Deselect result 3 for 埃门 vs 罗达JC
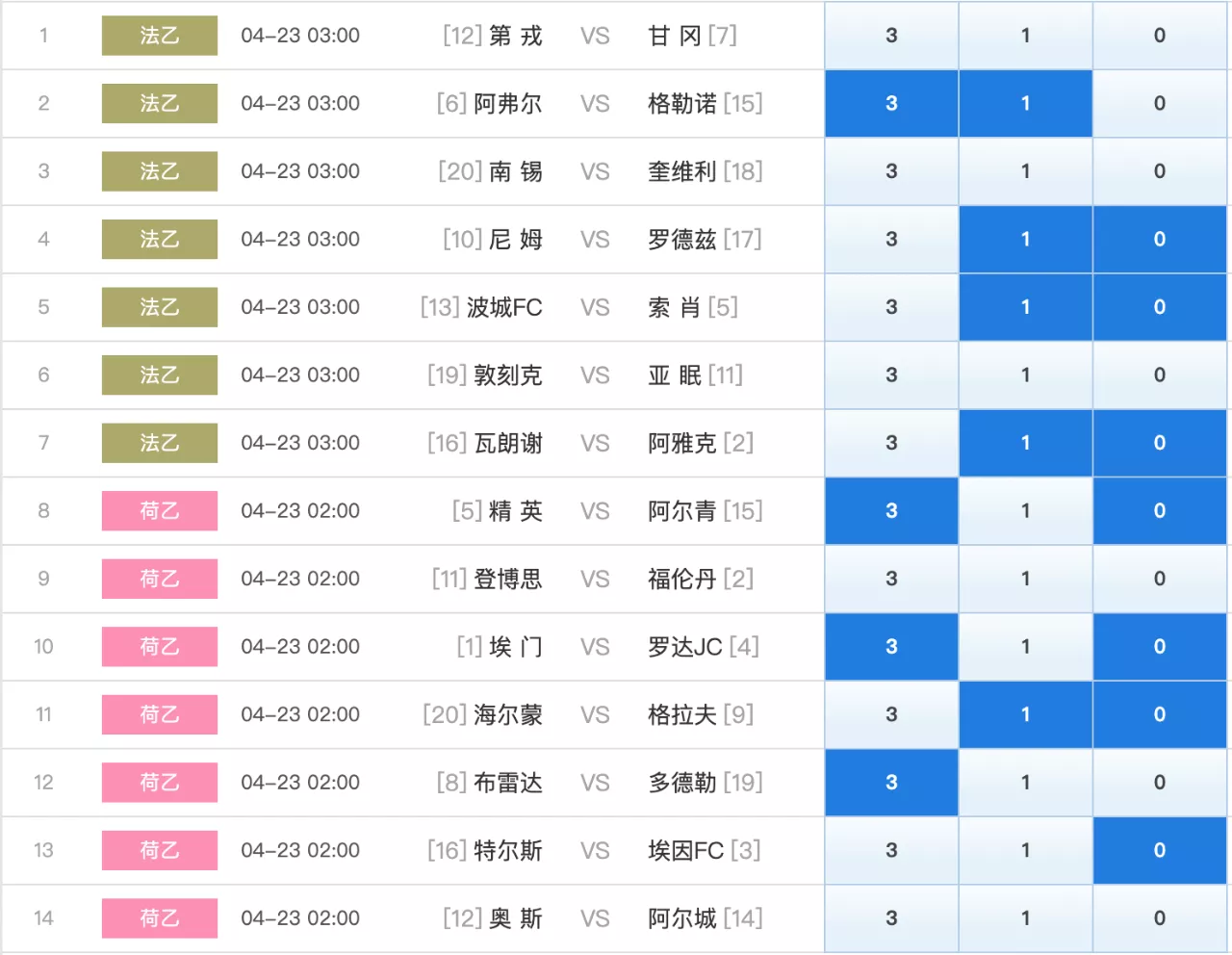Image resolution: width=1232 pixels, height=955 pixels. pyautogui.click(x=891, y=646)
